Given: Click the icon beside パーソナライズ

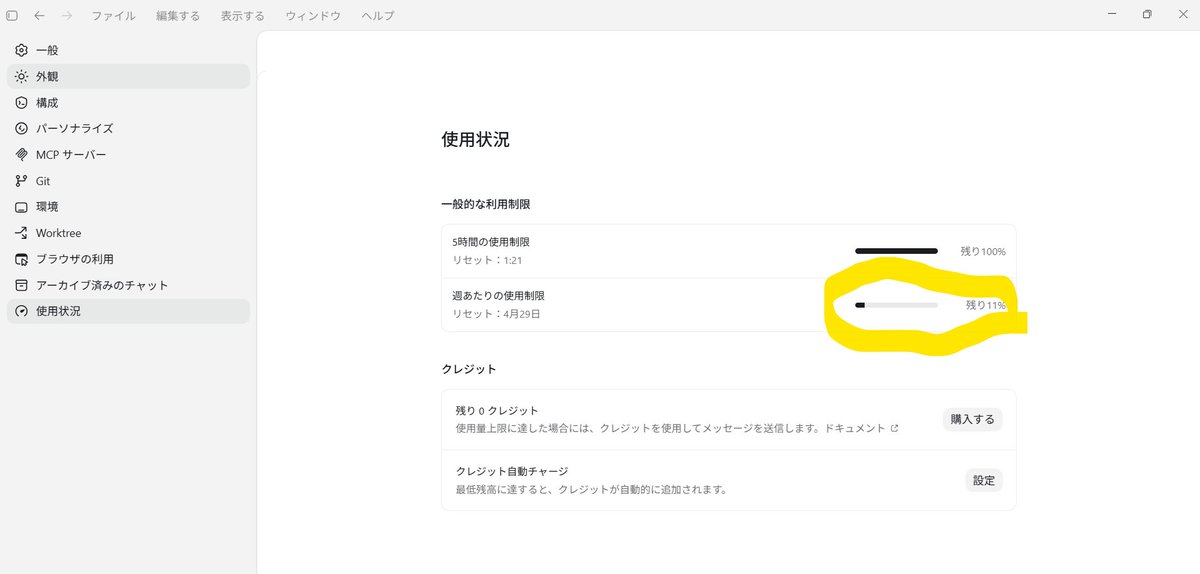Looking at the screenshot, I should tap(21, 128).
